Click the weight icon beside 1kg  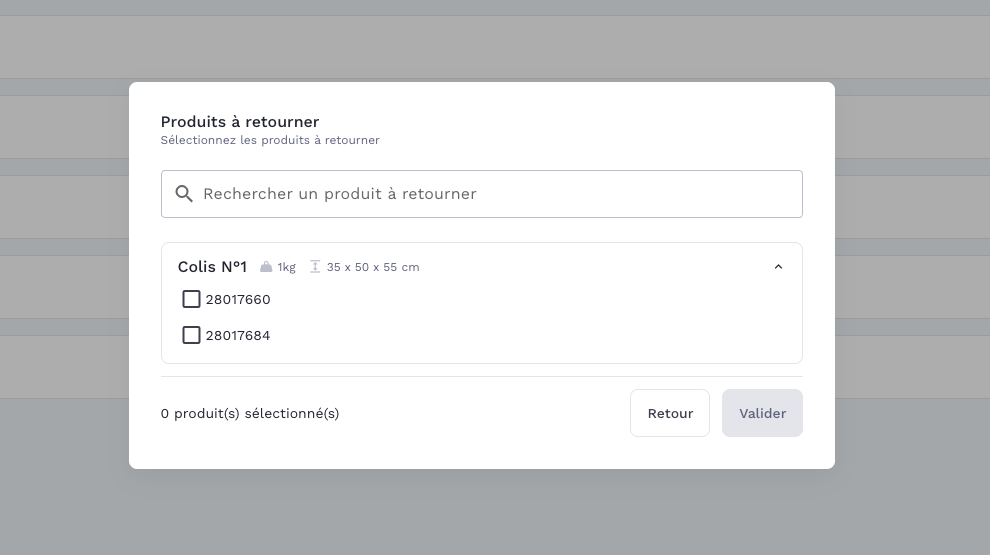[266, 267]
